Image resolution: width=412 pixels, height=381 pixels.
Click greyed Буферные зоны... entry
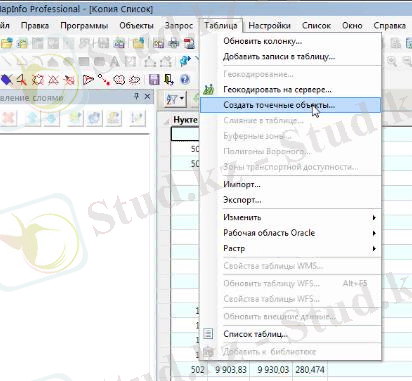pos(290,136)
